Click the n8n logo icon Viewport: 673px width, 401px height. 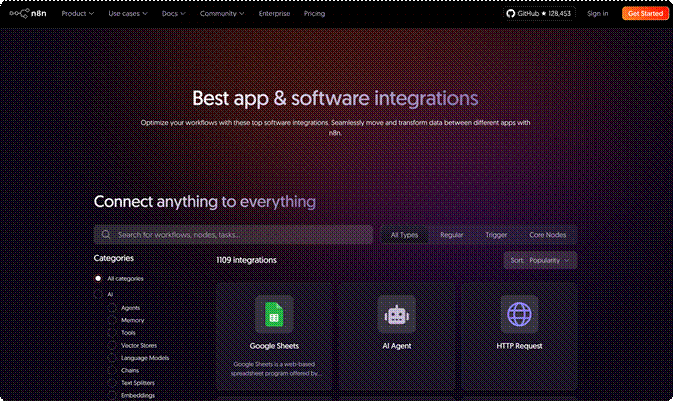[19, 14]
